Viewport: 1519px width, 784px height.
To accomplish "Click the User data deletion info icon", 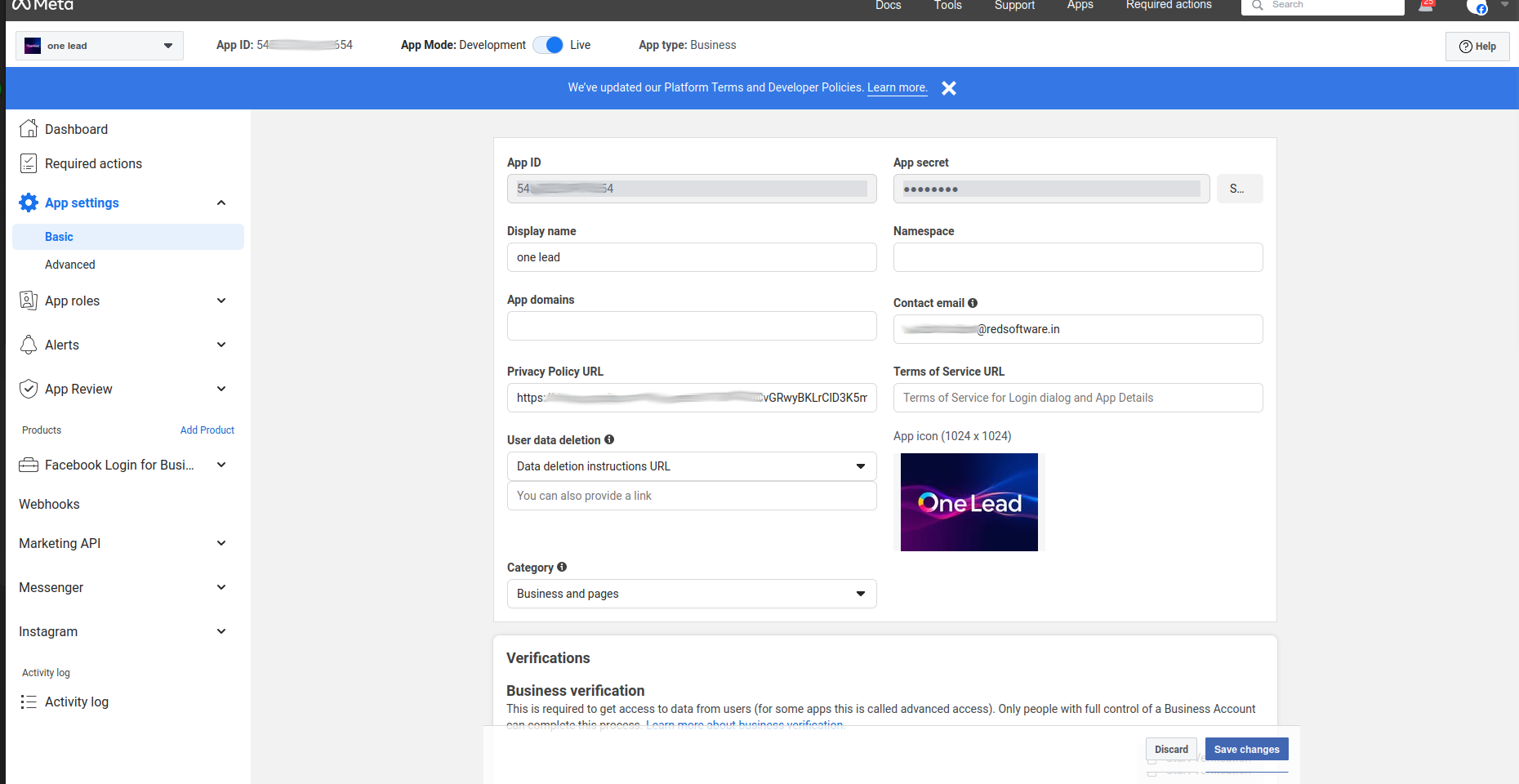I will pyautogui.click(x=609, y=439).
